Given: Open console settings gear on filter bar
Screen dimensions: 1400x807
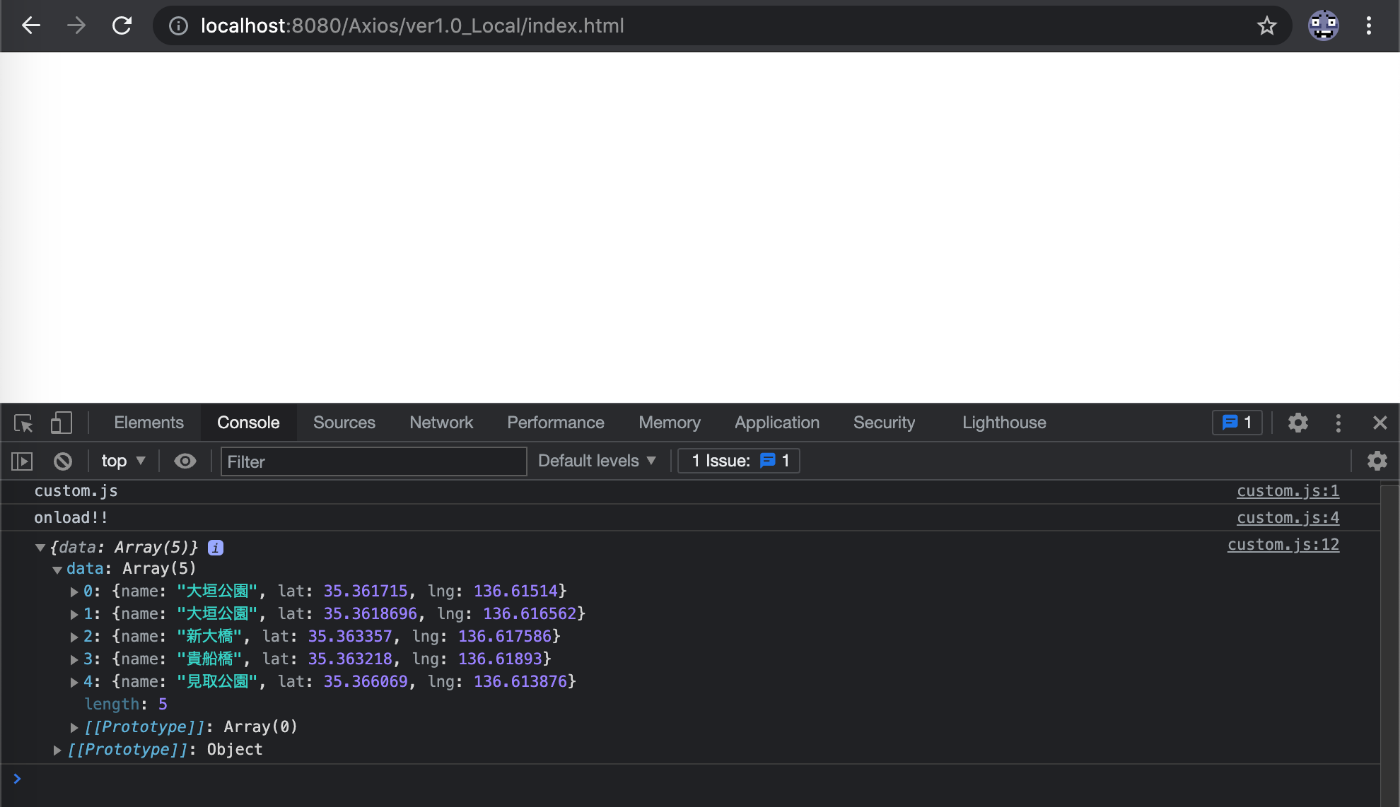Looking at the screenshot, I should point(1377,461).
